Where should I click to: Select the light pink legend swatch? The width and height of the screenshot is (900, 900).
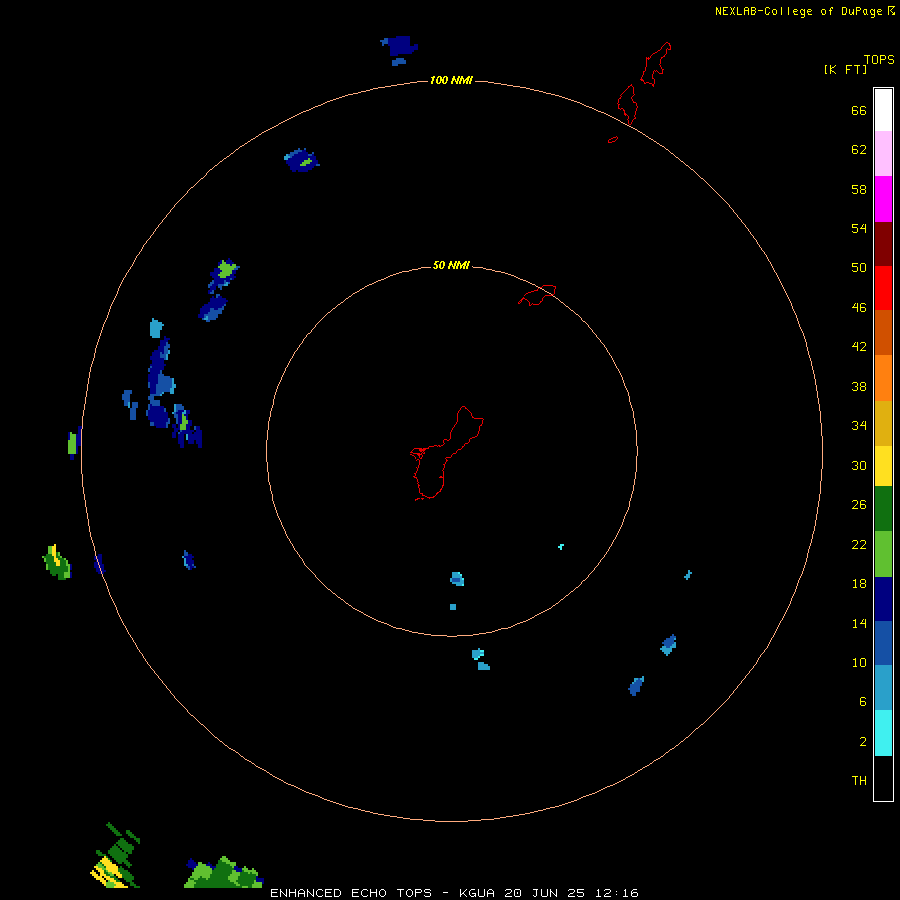[883, 153]
